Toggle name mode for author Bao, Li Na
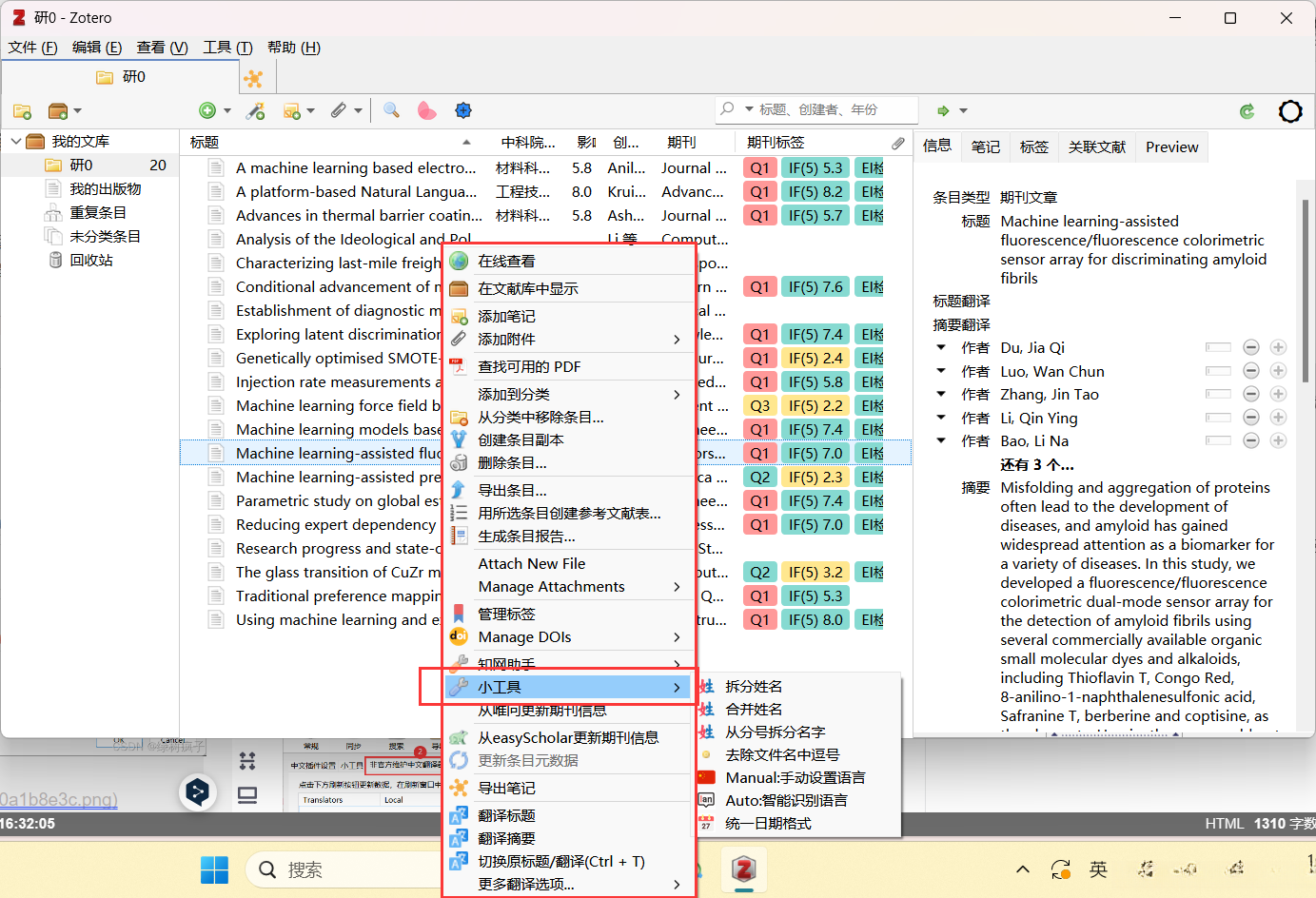 coord(1218,440)
